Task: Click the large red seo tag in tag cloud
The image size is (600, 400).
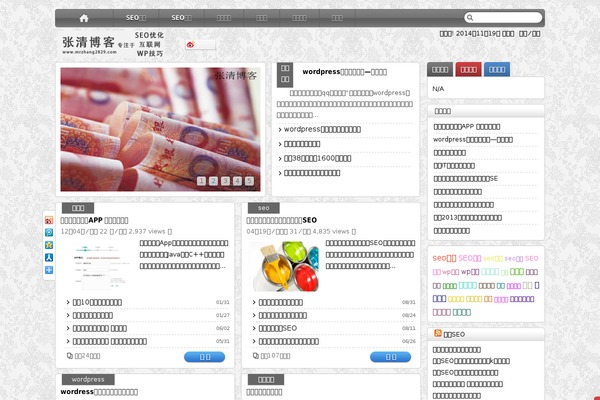Action: 444,258
